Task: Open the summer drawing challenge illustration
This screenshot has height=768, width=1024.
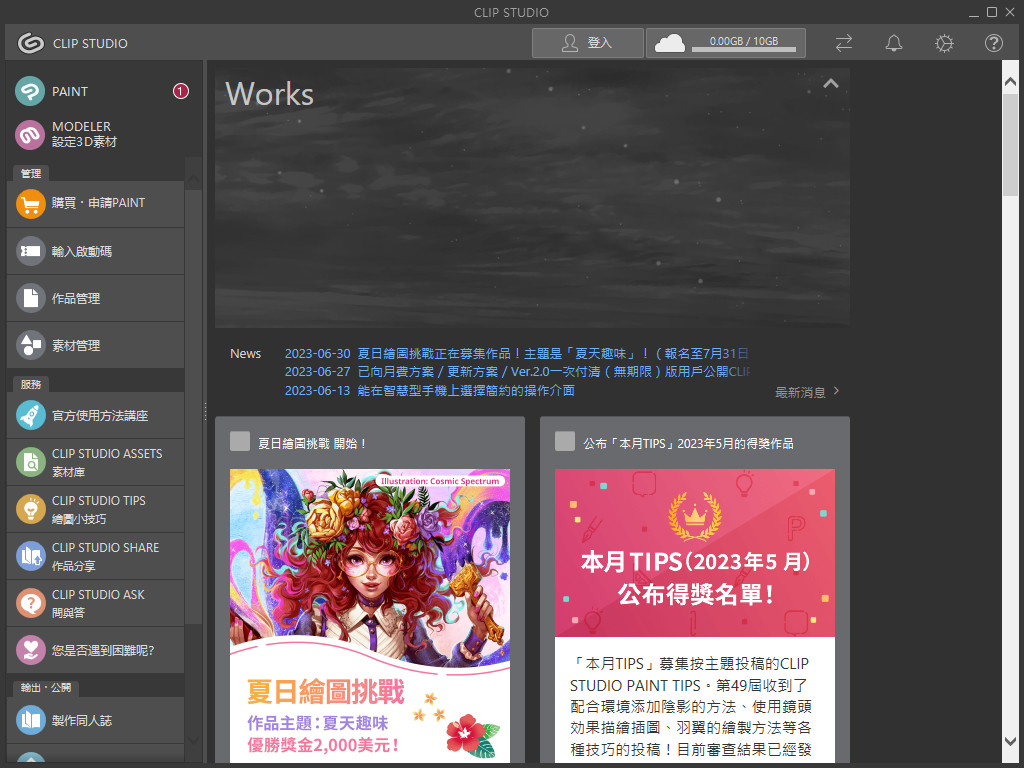Action: [370, 615]
